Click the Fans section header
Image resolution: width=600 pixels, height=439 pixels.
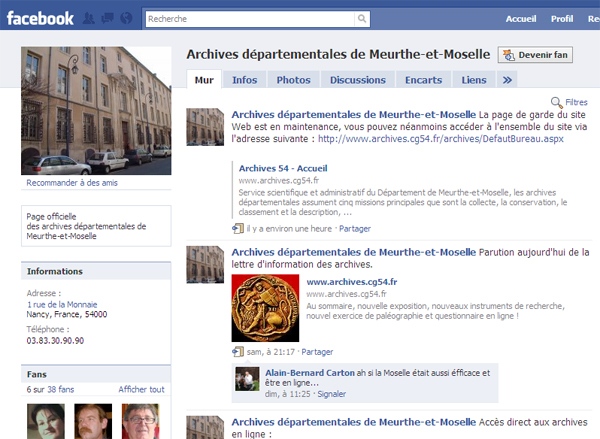pos(96,374)
